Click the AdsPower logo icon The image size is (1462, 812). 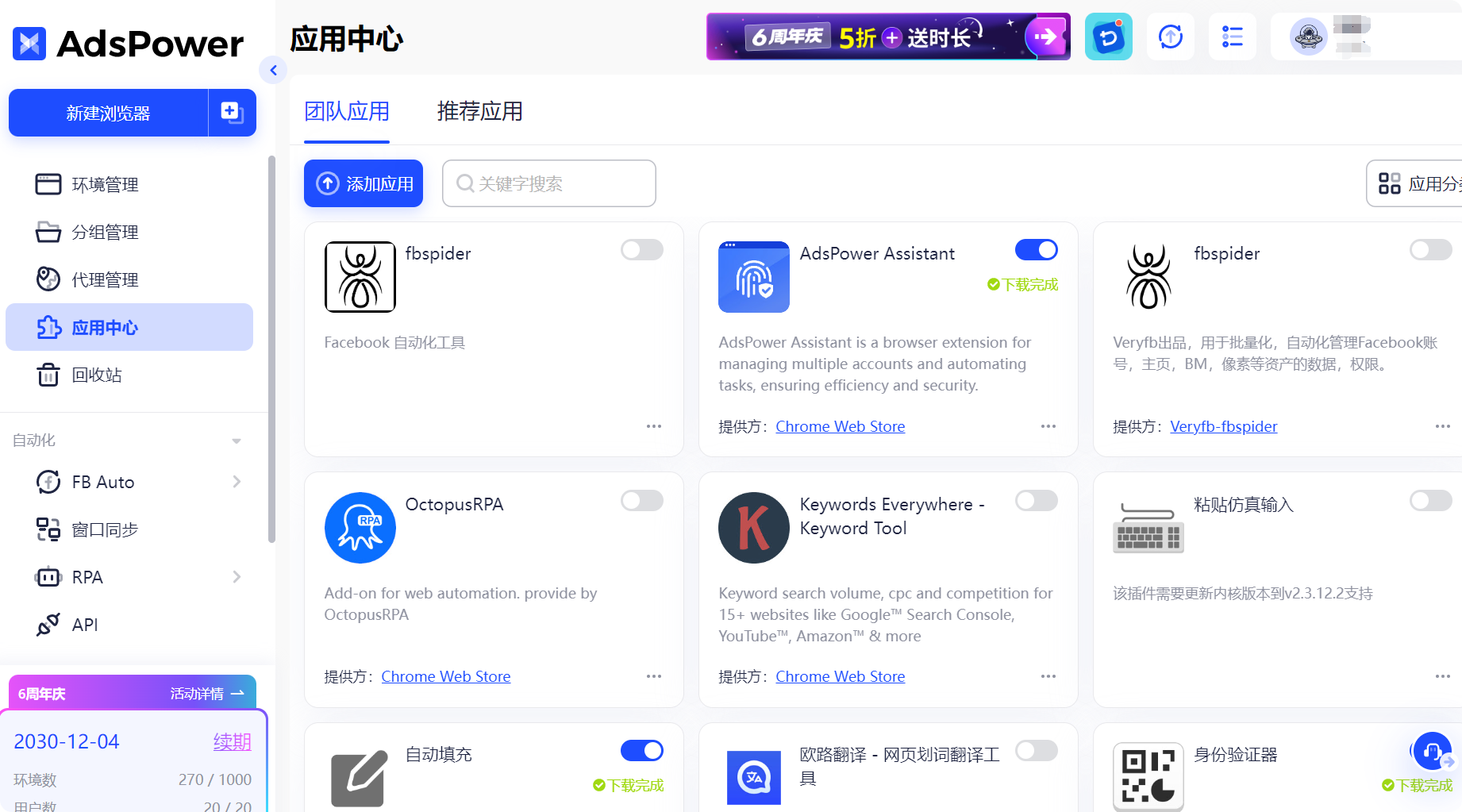click(29, 44)
